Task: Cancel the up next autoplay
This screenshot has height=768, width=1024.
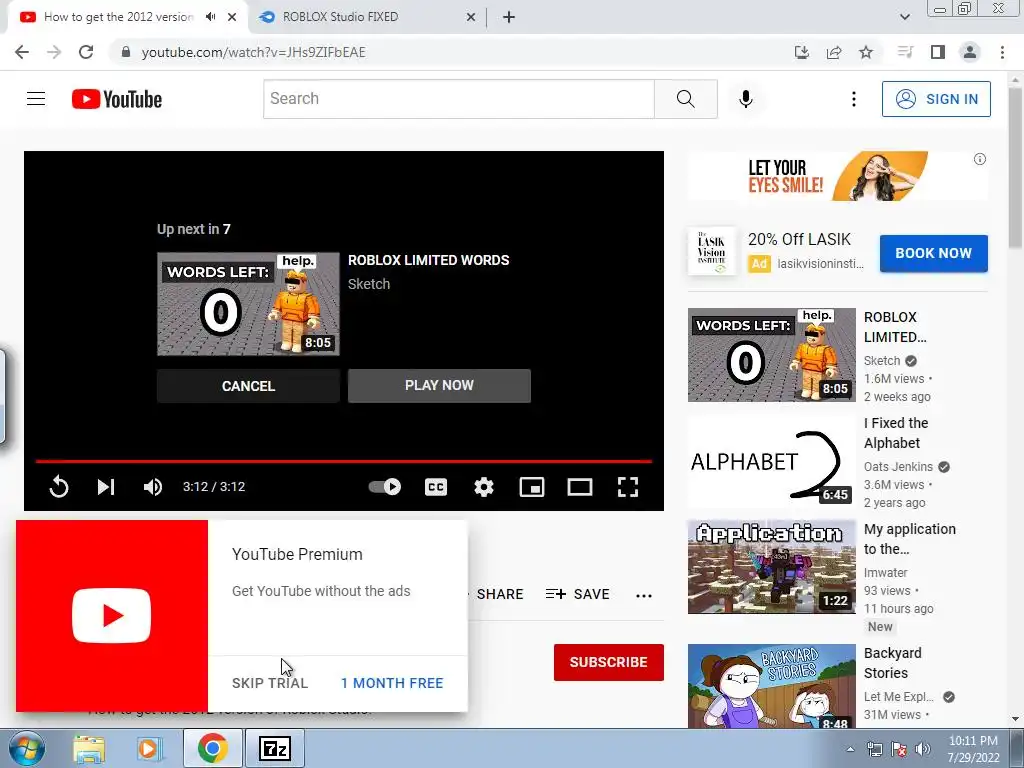Action: tap(248, 386)
